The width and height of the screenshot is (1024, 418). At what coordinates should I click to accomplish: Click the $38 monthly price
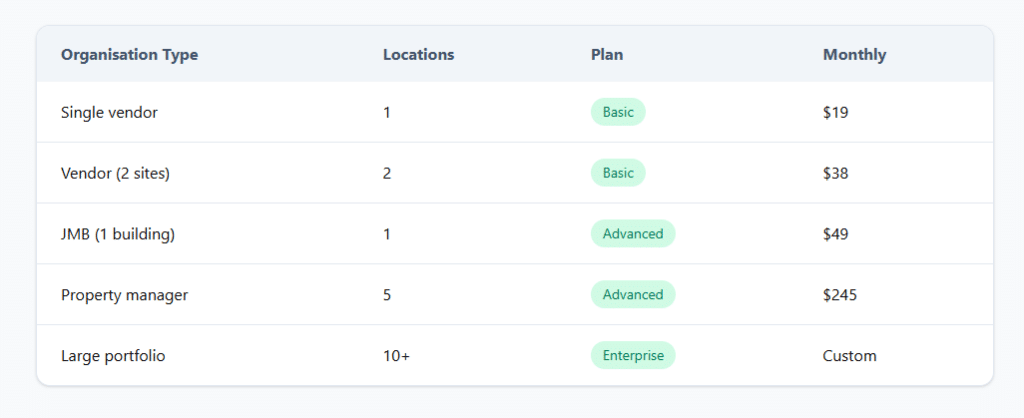[836, 173]
